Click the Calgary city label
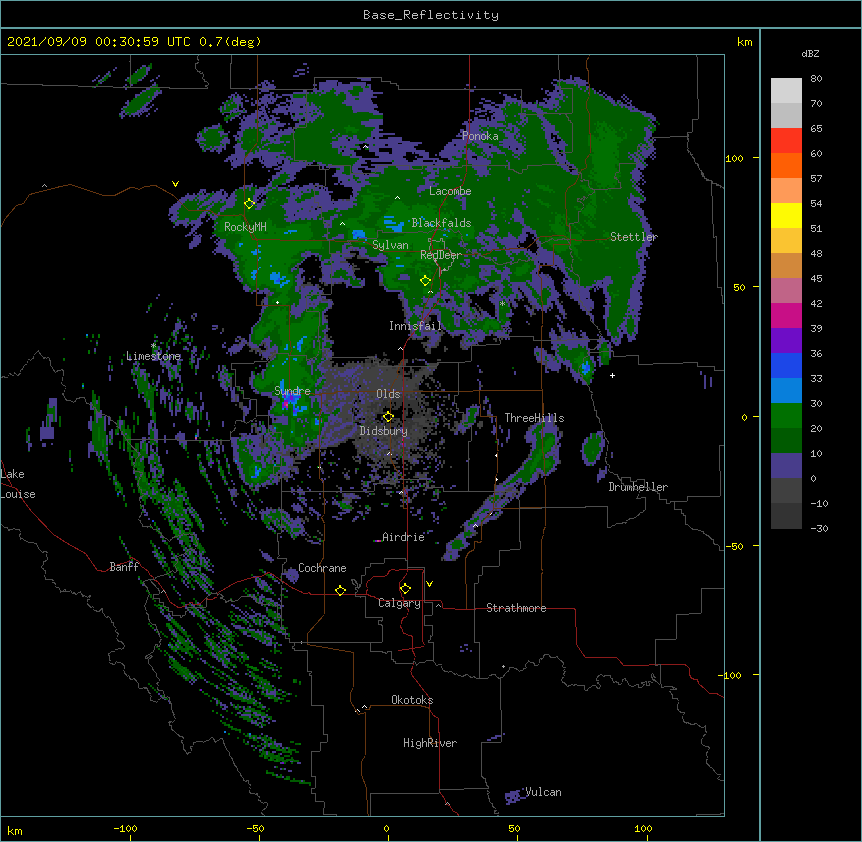This screenshot has width=862, height=842. [x=399, y=603]
